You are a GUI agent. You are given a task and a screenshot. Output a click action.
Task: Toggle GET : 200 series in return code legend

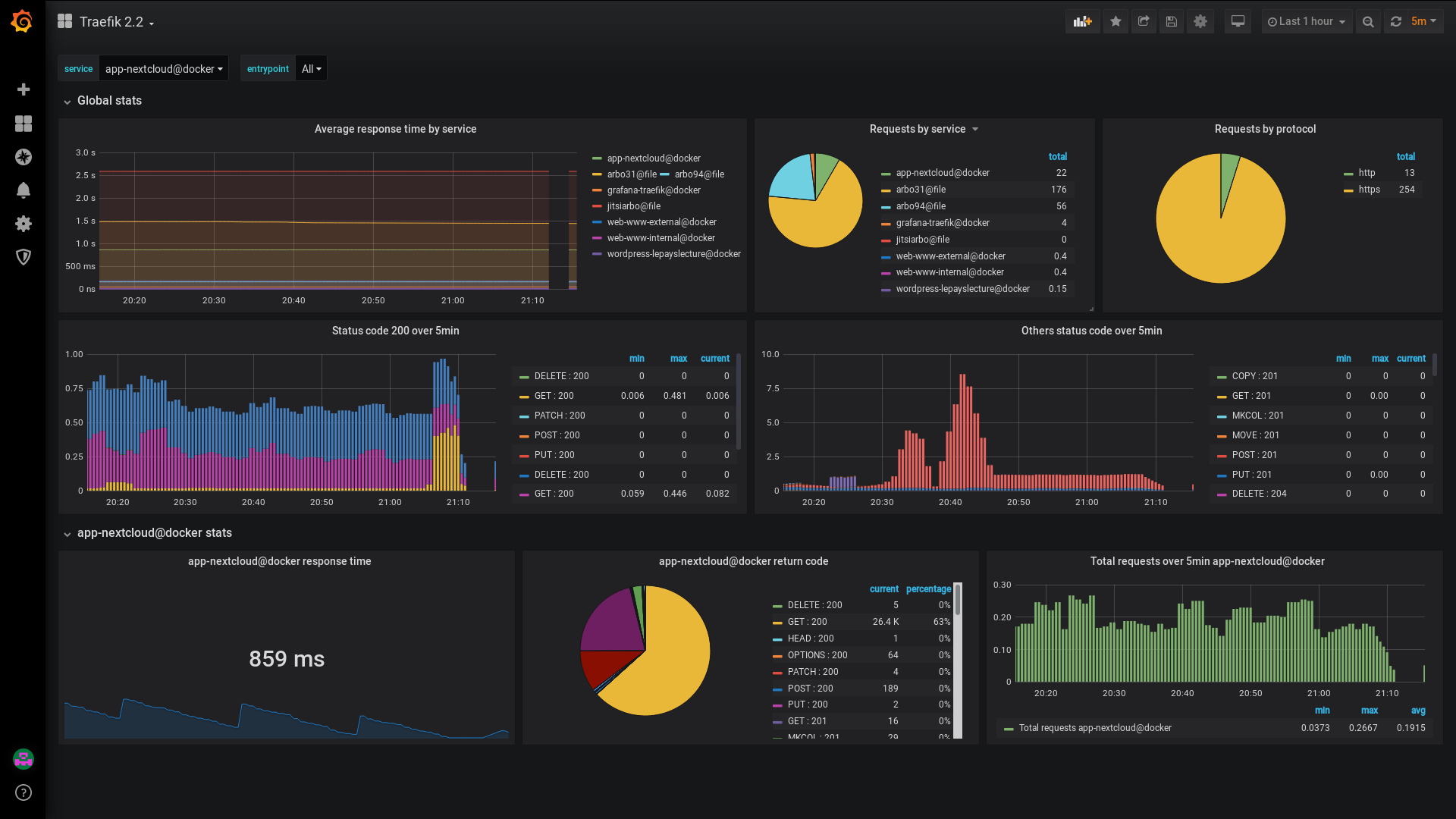[807, 622]
